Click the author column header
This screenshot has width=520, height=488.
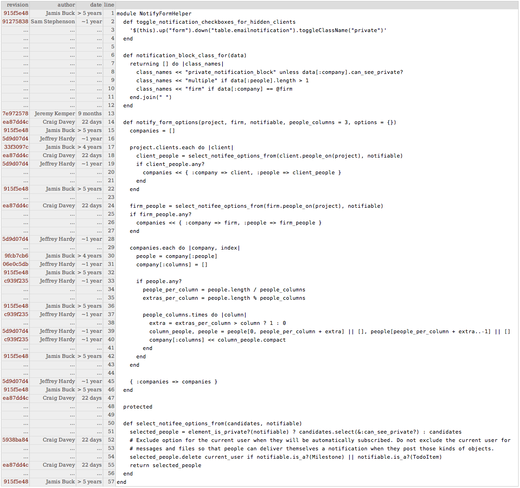coord(66,5)
